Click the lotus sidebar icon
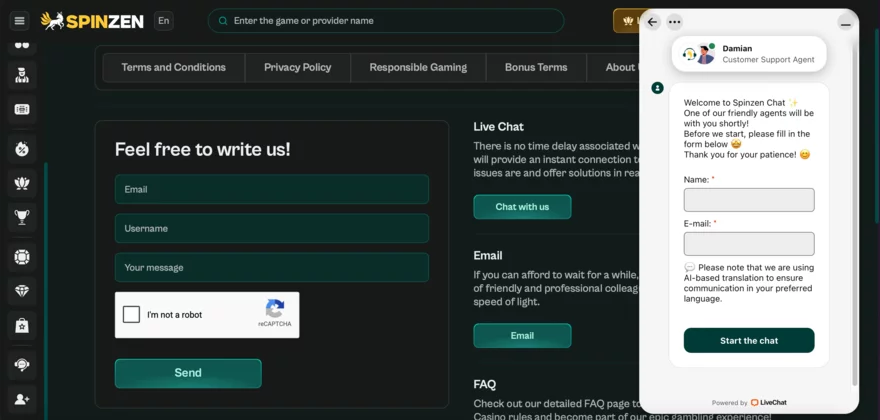This screenshot has width=880, height=420. [22, 183]
